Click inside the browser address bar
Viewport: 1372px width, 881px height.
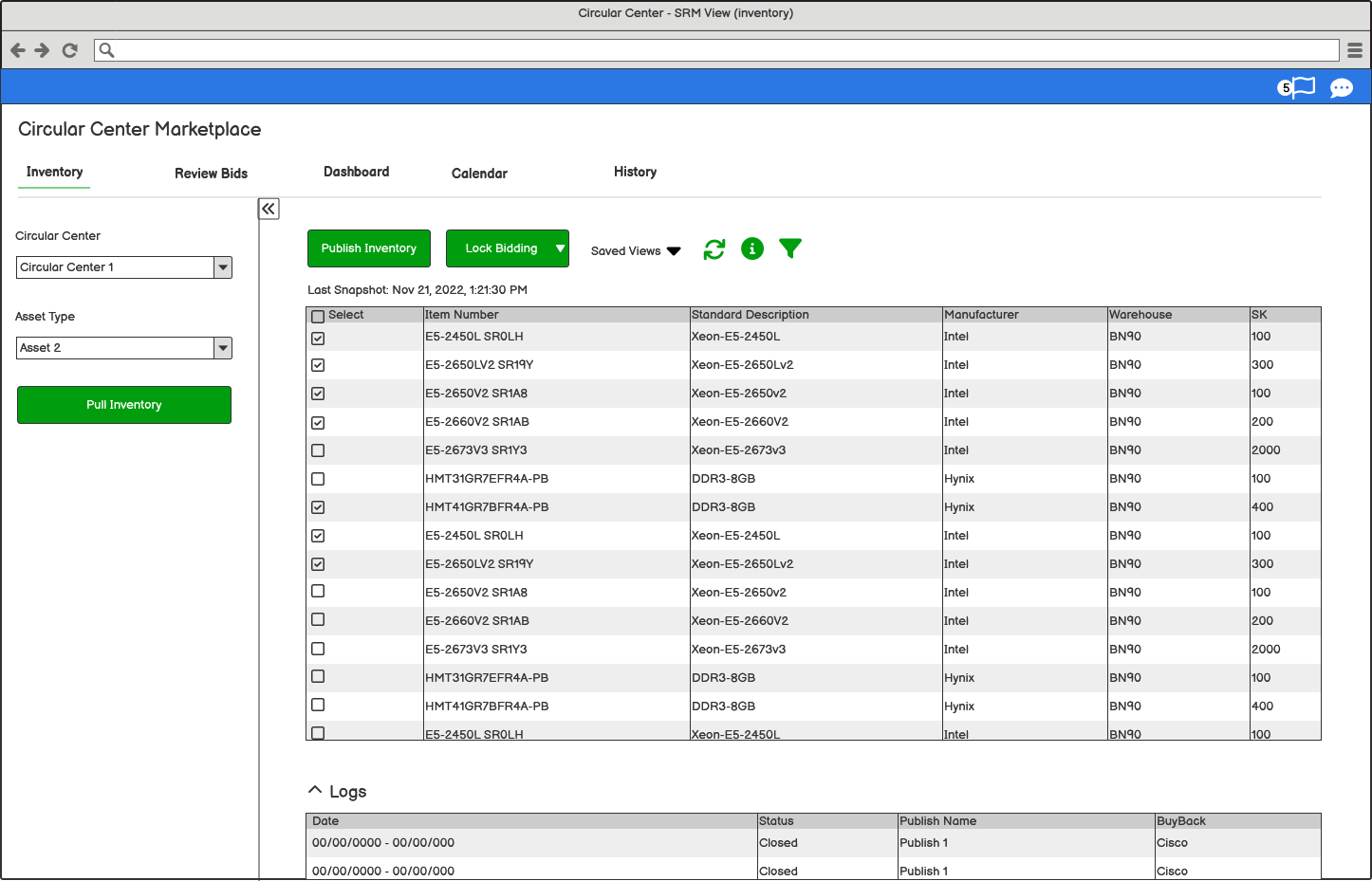pyautogui.click(x=664, y=50)
